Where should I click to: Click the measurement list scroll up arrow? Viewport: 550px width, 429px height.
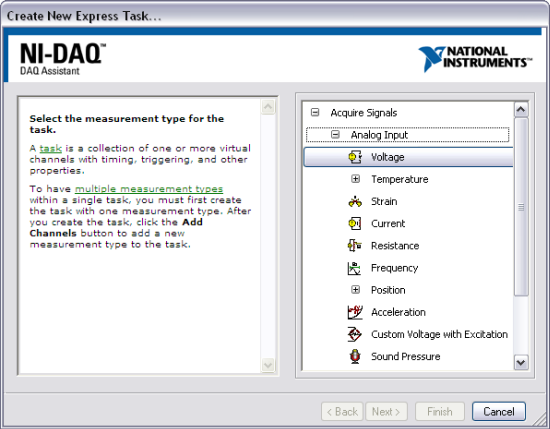click(x=521, y=110)
